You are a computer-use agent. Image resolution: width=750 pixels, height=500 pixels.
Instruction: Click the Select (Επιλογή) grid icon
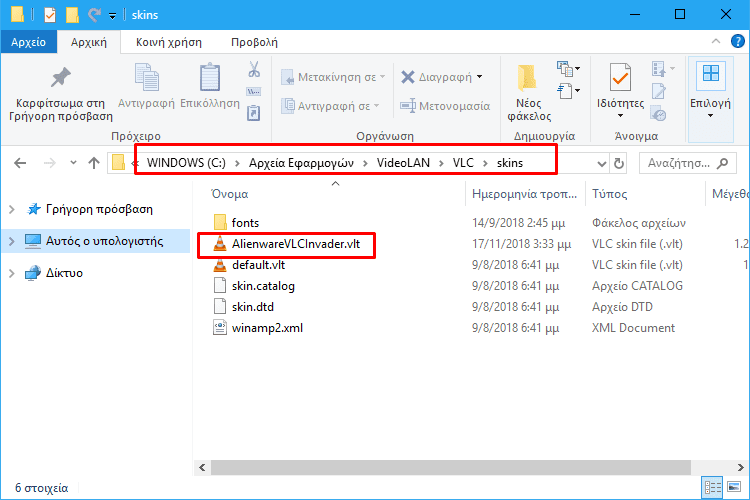click(x=710, y=74)
